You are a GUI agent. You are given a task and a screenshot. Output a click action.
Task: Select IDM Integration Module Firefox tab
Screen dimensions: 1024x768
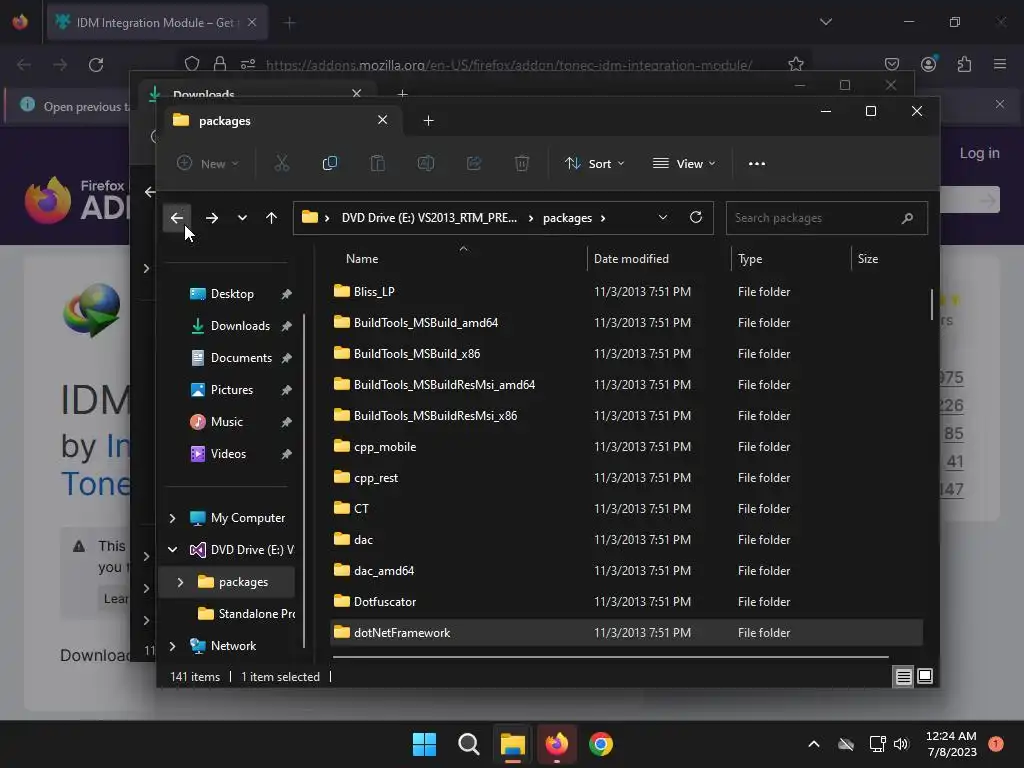(x=157, y=22)
